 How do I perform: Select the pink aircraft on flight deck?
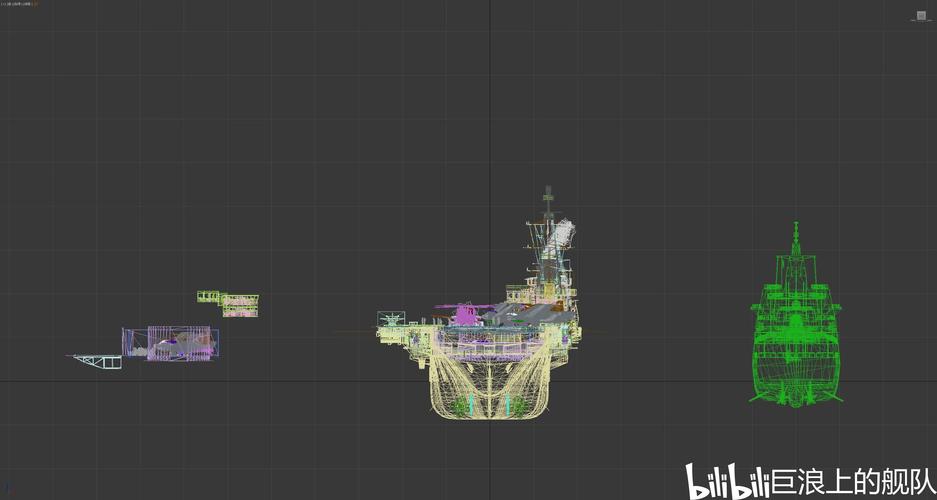(466, 314)
